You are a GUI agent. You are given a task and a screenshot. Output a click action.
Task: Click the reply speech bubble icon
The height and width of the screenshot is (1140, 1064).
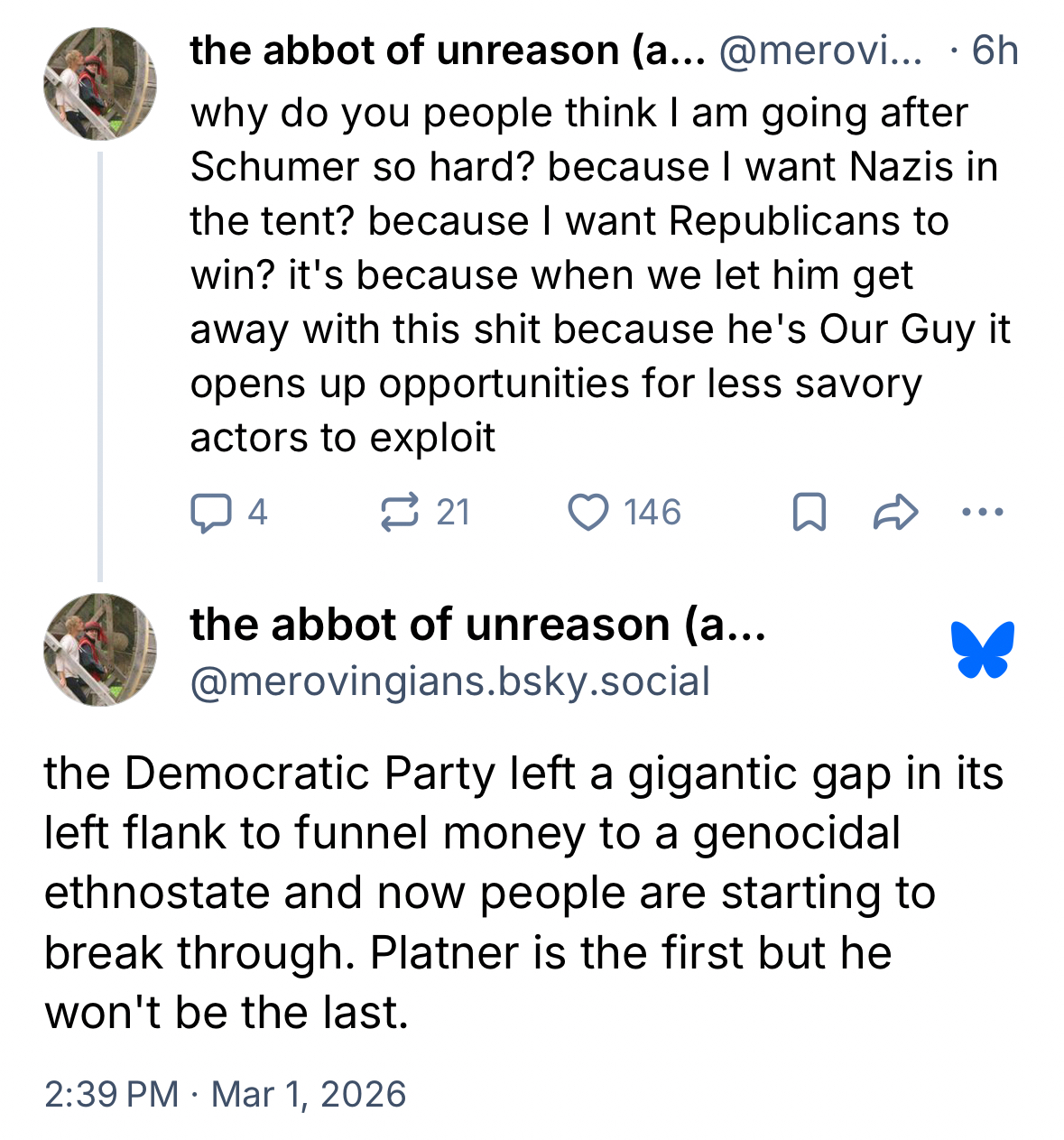209,513
